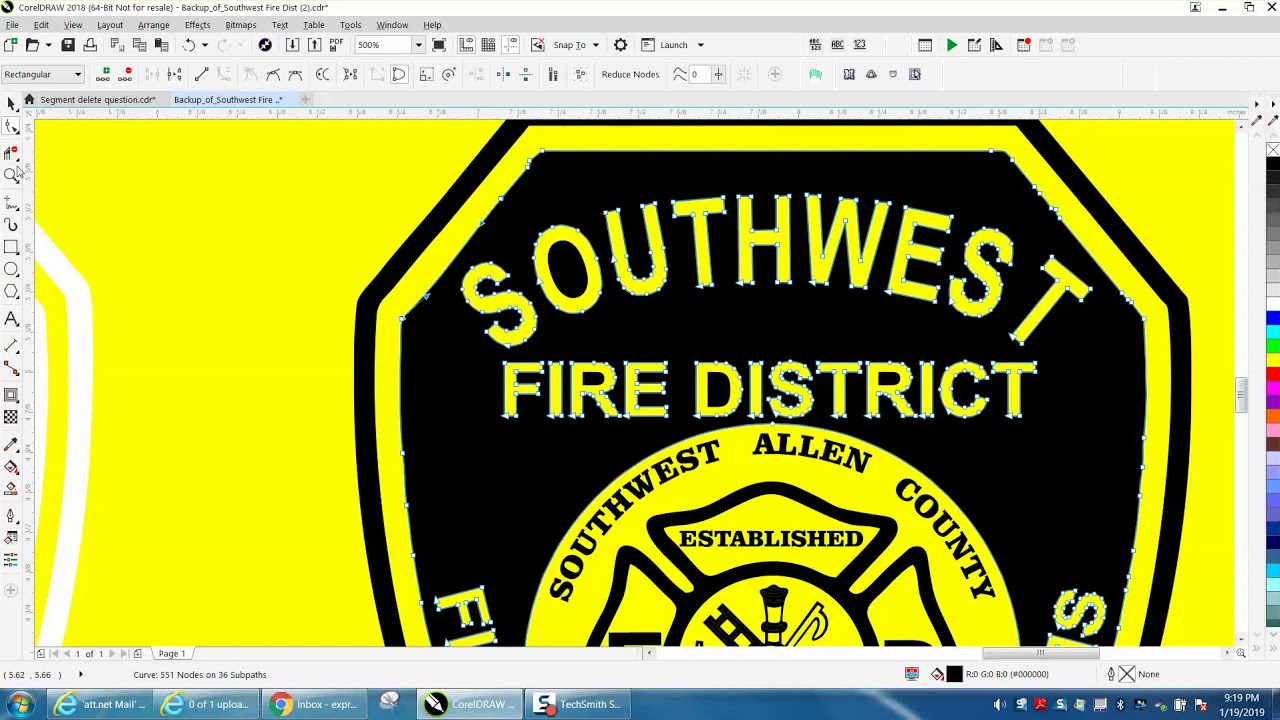This screenshot has width=1280, height=720.
Task: Open TechSmith in the taskbar
Action: coord(578,704)
